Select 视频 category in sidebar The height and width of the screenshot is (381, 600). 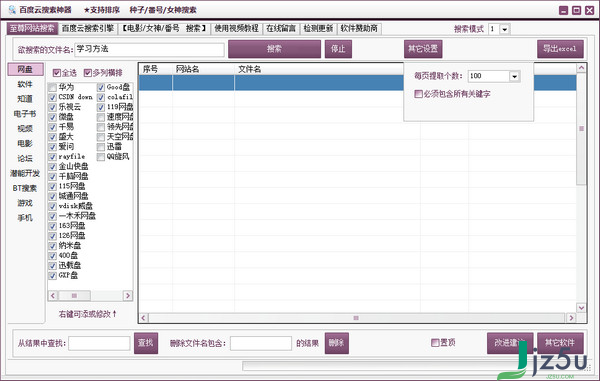pos(25,129)
